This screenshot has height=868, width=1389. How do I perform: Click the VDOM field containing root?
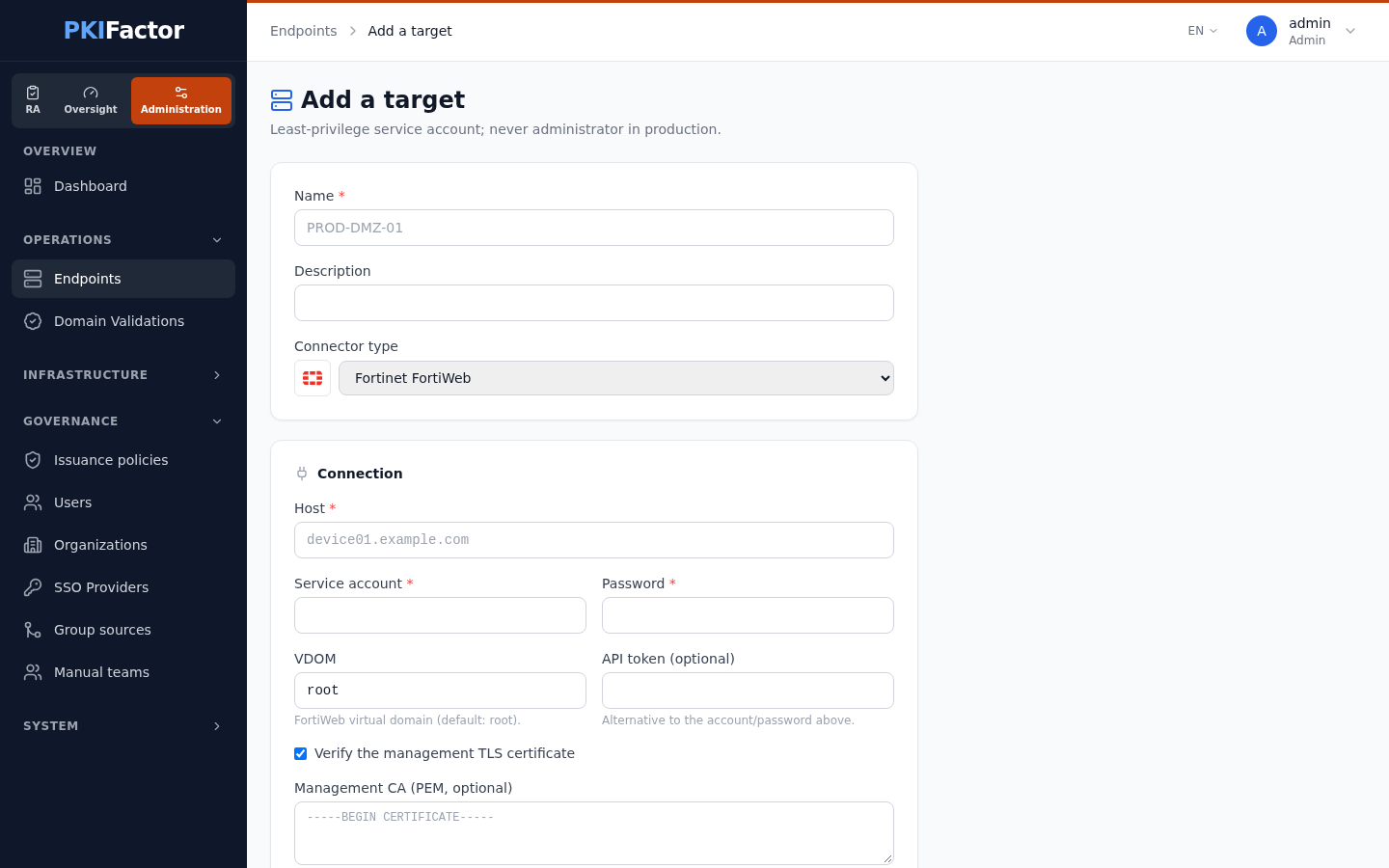440,691
